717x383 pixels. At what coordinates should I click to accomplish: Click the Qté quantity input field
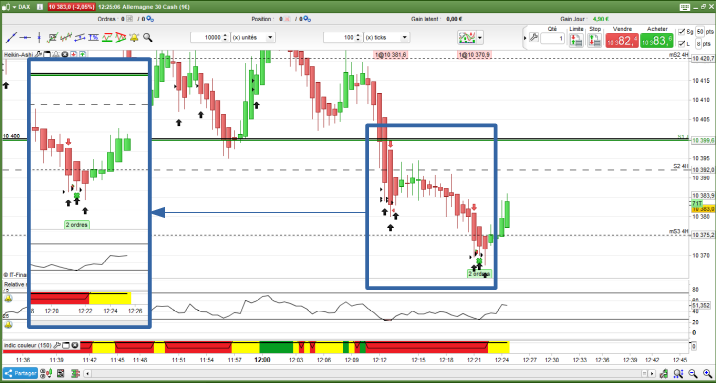(x=552, y=39)
